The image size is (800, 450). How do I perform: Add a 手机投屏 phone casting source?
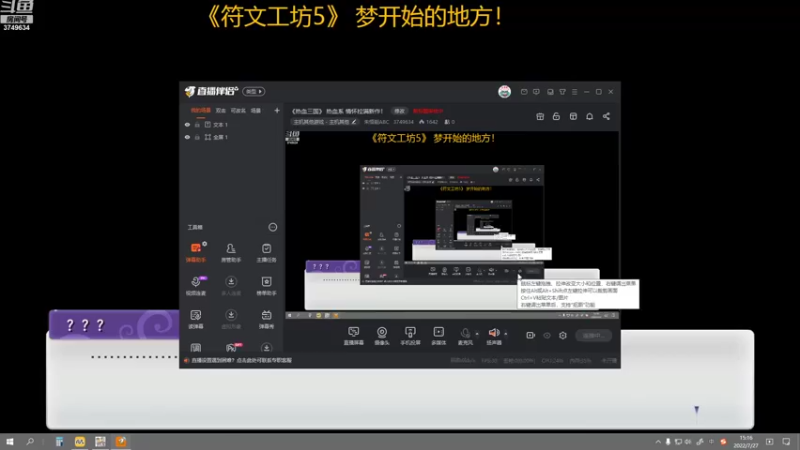click(x=410, y=336)
